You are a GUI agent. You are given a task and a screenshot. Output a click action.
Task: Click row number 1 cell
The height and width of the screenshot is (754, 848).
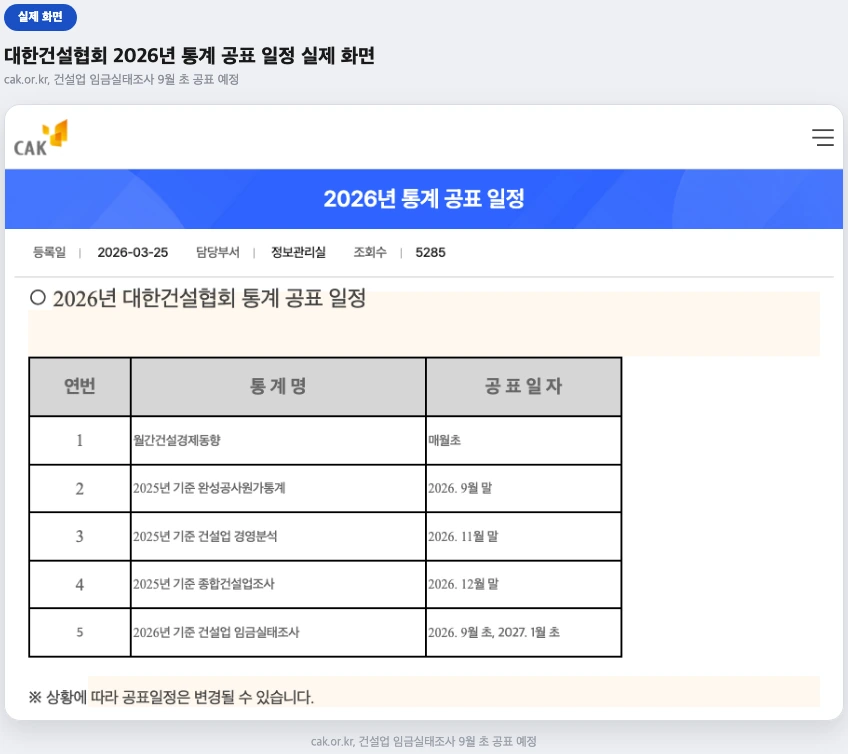80,440
